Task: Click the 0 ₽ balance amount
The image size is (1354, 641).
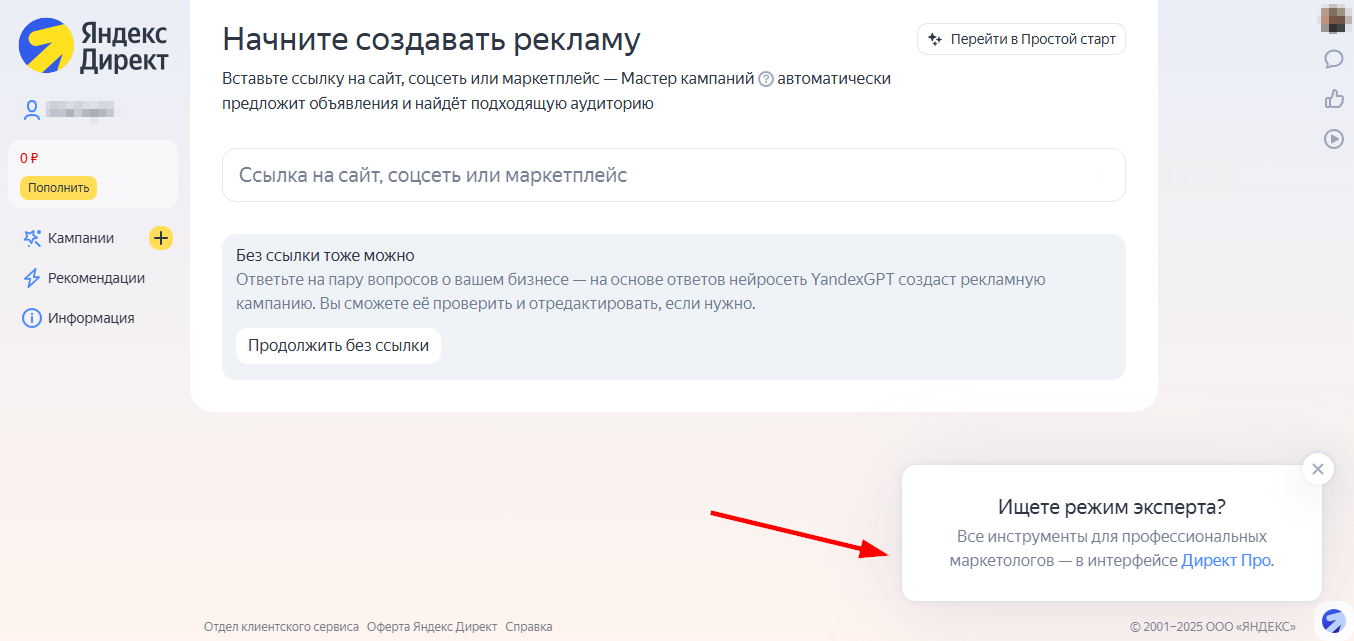Action: pyautogui.click(x=29, y=158)
